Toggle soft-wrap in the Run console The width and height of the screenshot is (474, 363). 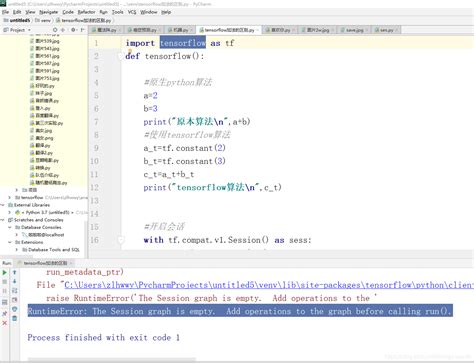point(15,291)
